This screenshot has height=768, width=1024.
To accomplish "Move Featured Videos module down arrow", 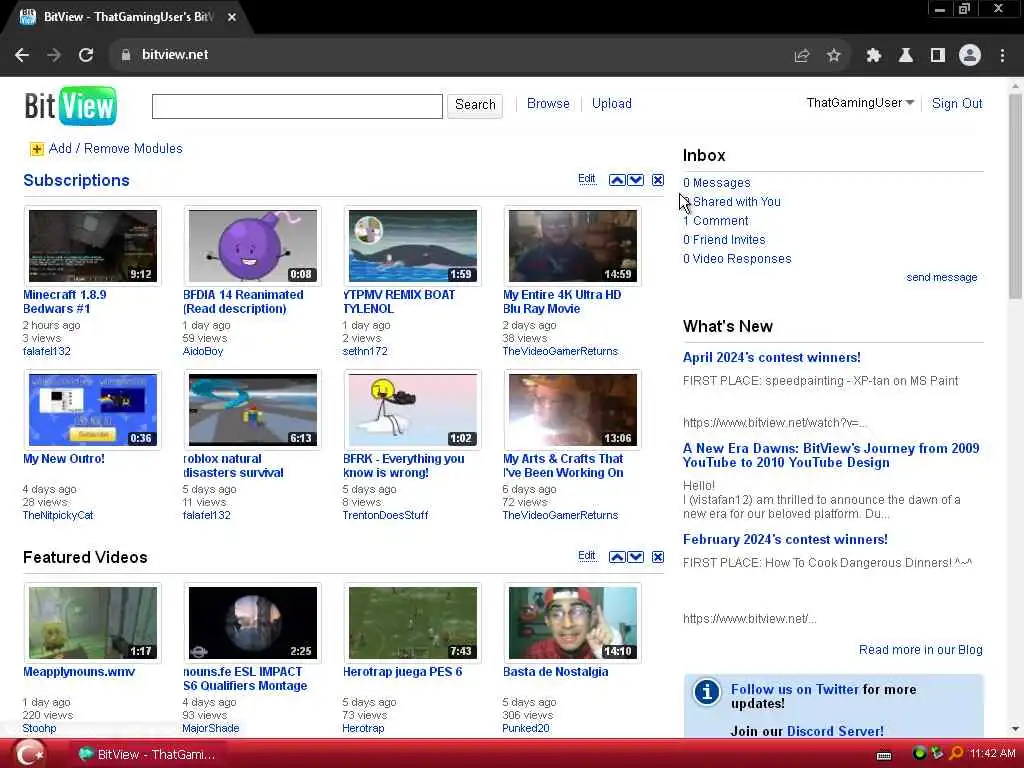I will click(635, 557).
